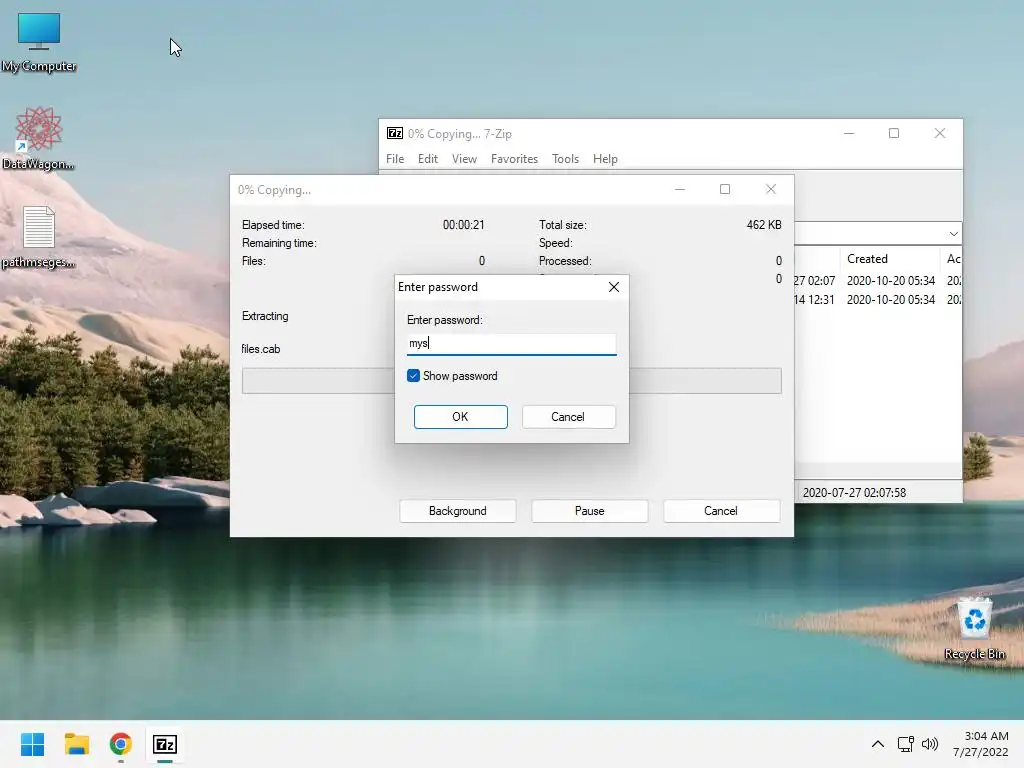Launch the DataWagon desktop shortcut

[39, 138]
